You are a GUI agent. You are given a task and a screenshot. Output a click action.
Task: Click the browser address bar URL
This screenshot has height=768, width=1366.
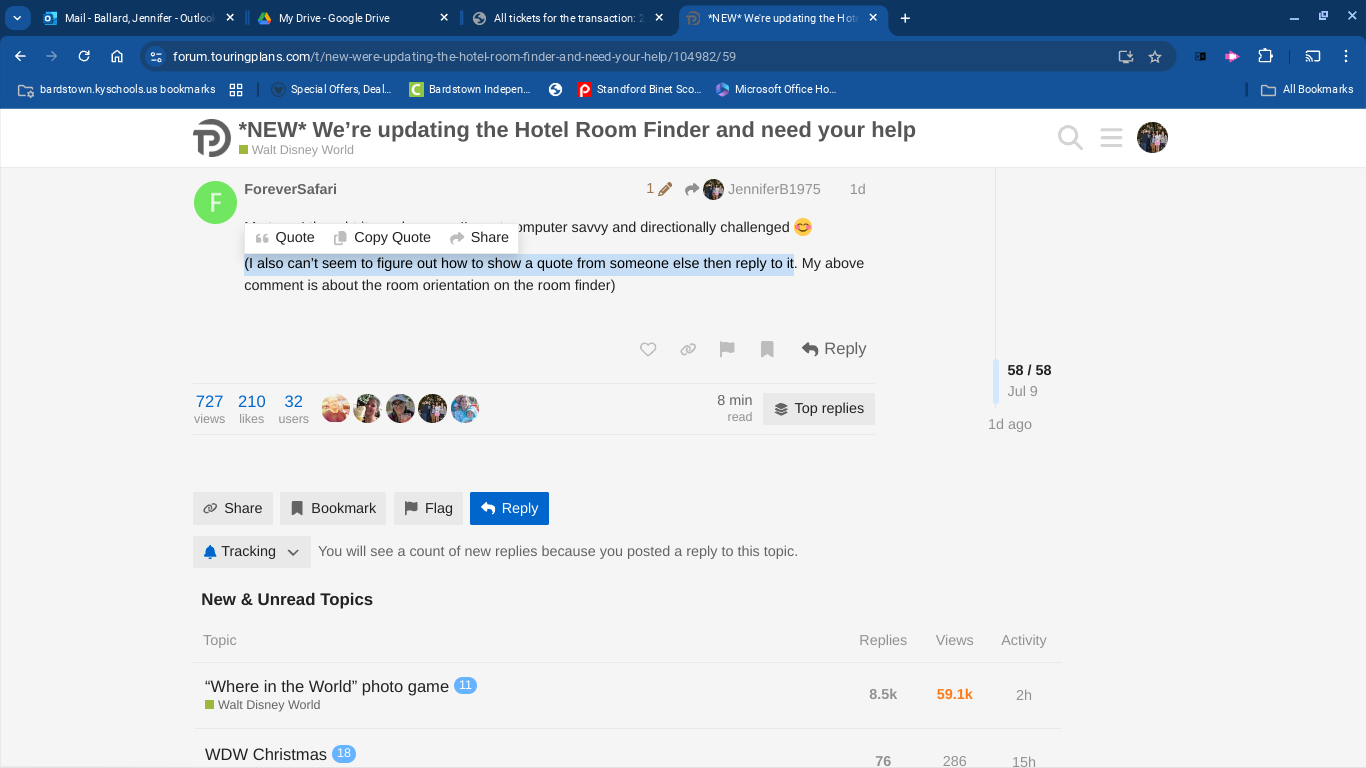(x=454, y=57)
